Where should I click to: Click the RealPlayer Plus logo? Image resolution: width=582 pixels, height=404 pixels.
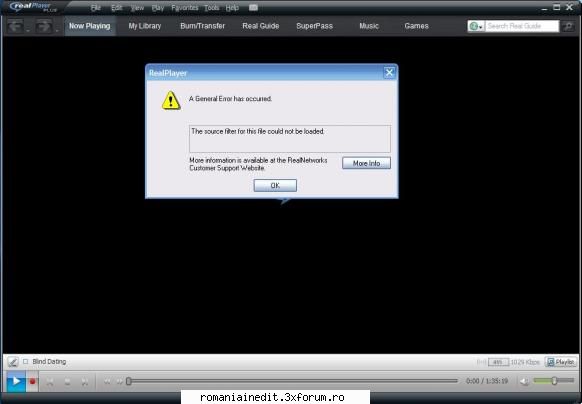coord(32,7)
